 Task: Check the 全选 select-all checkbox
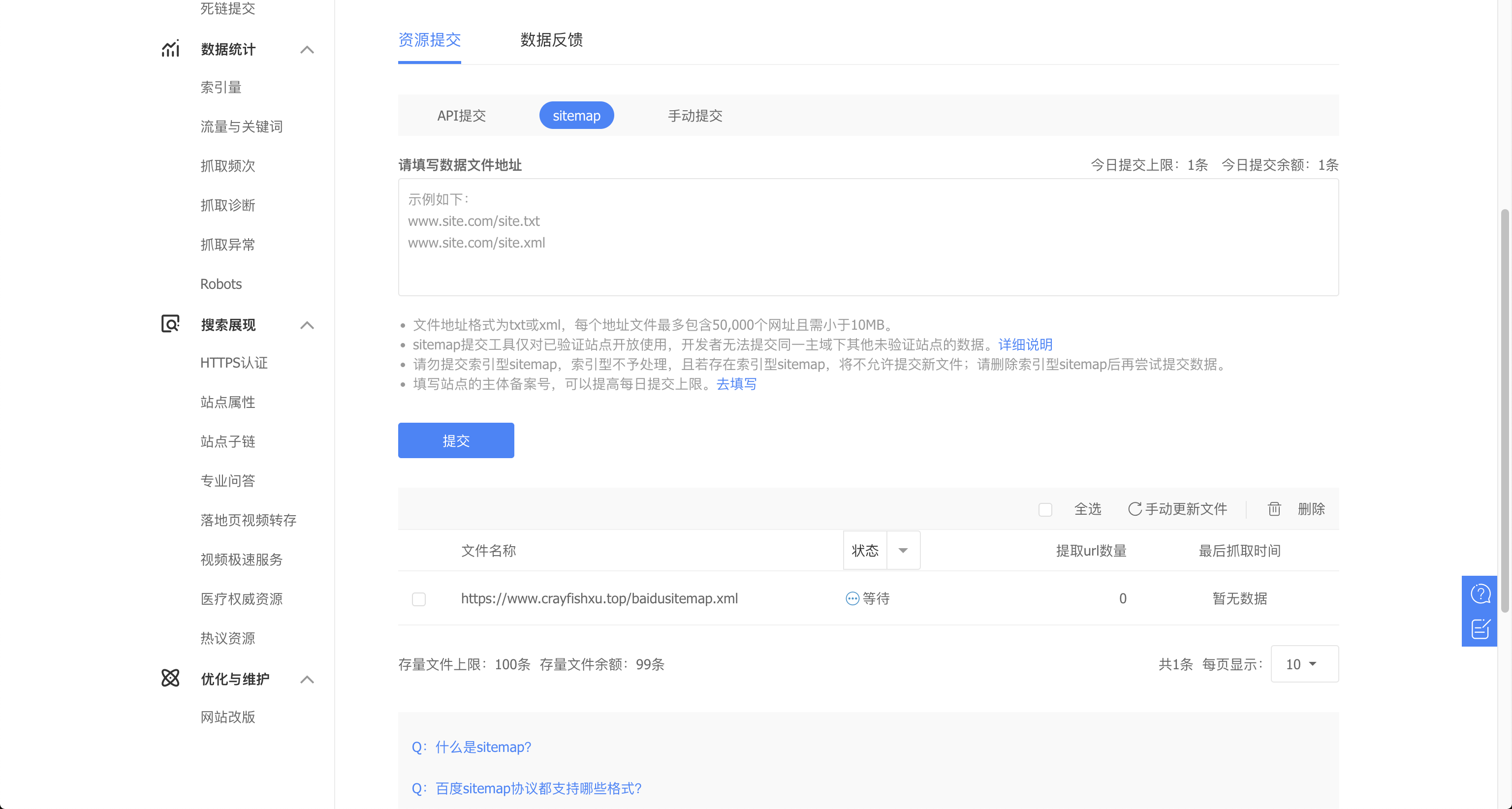(x=1045, y=509)
